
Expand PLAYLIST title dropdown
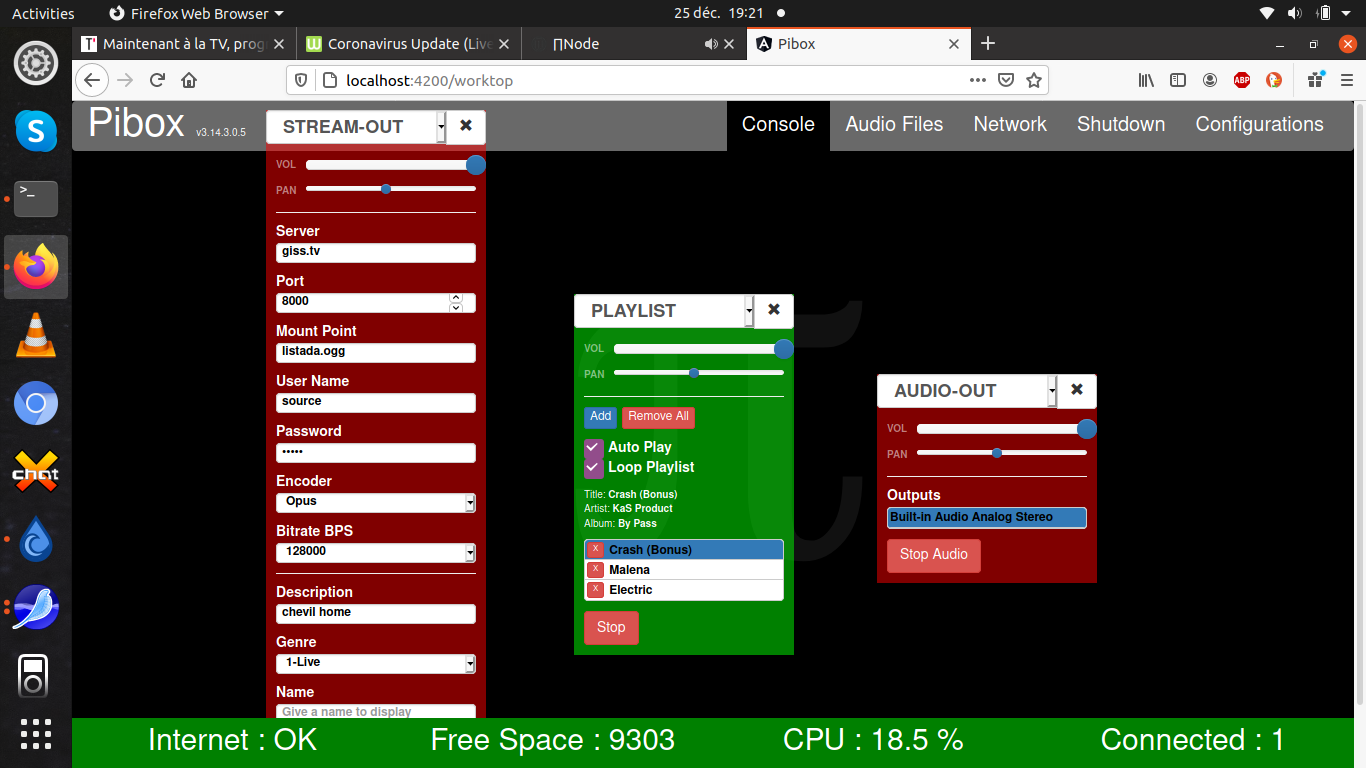click(750, 311)
